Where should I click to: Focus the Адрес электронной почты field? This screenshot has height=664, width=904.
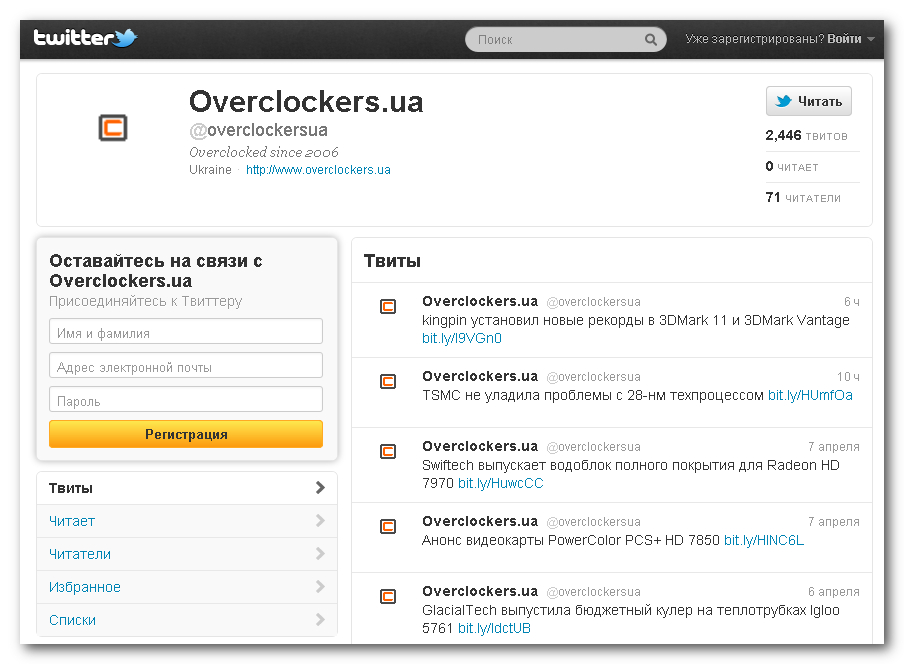point(186,365)
